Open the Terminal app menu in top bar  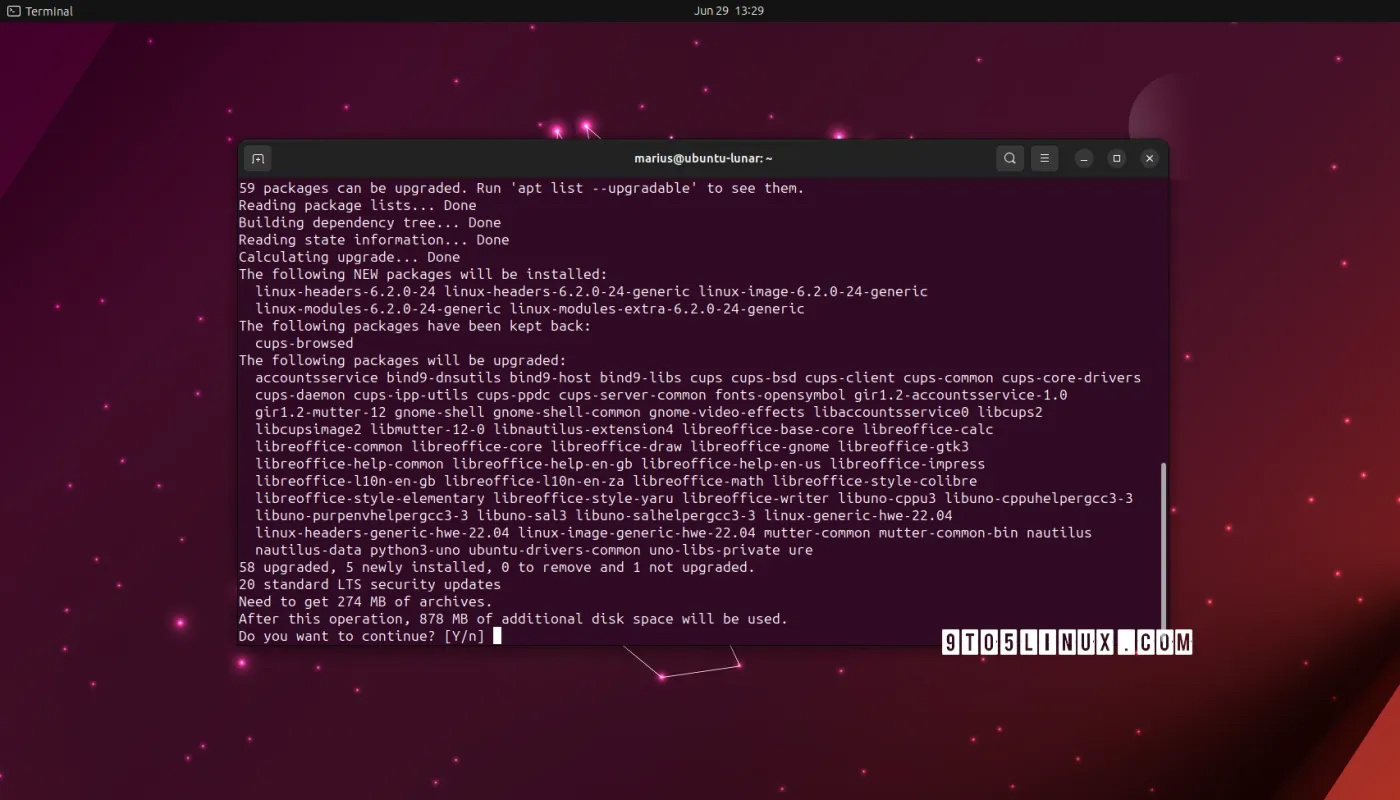coord(40,11)
